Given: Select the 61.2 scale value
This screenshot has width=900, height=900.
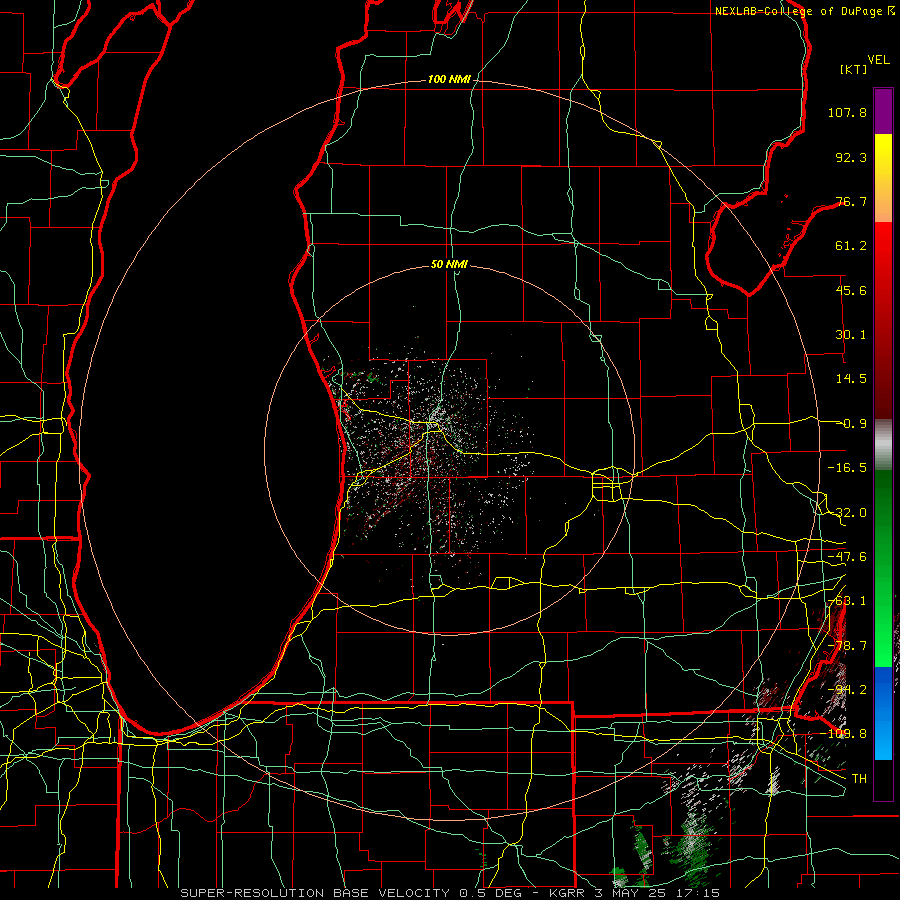Looking at the screenshot, I should click(851, 246).
